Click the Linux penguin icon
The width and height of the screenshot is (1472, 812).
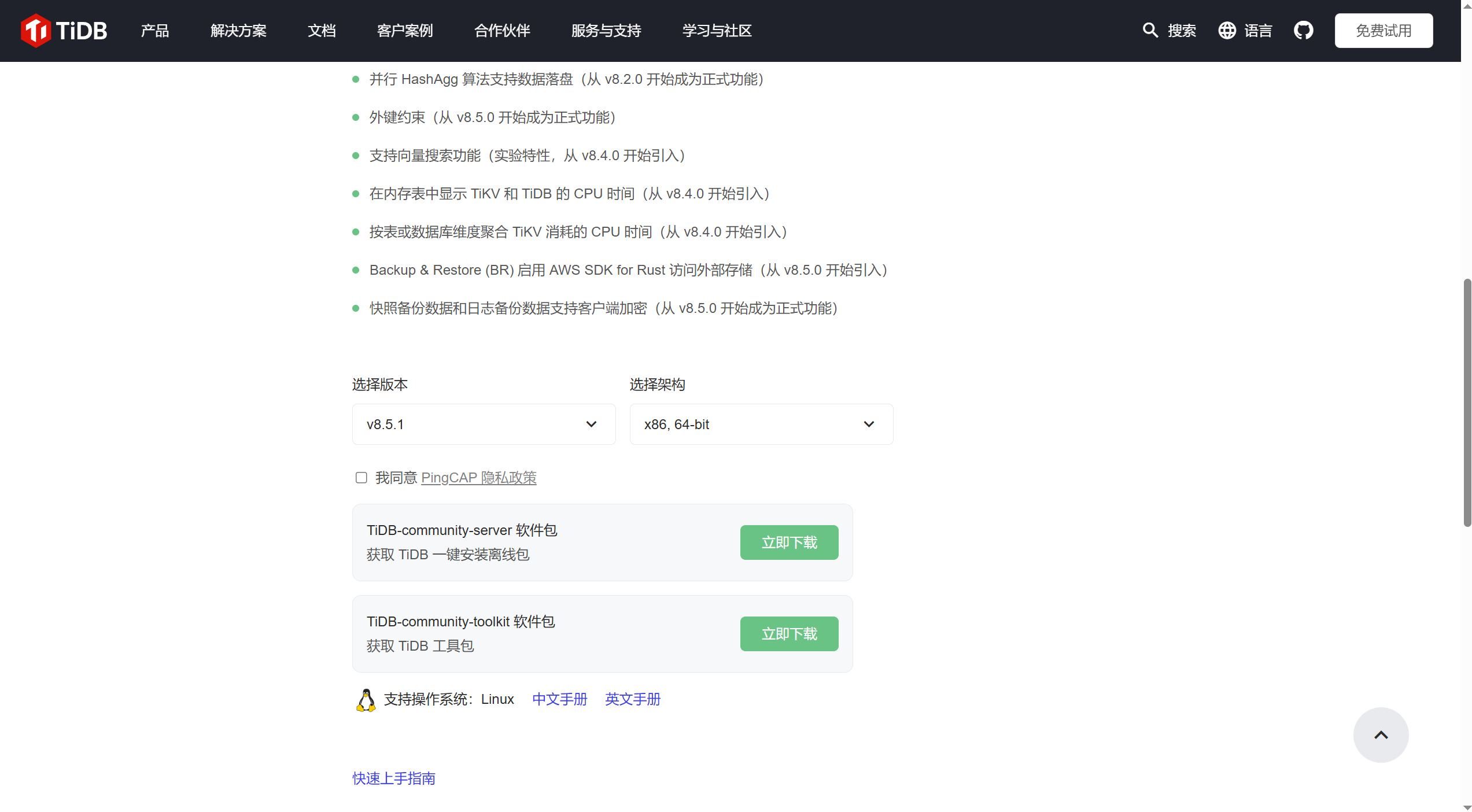click(366, 699)
